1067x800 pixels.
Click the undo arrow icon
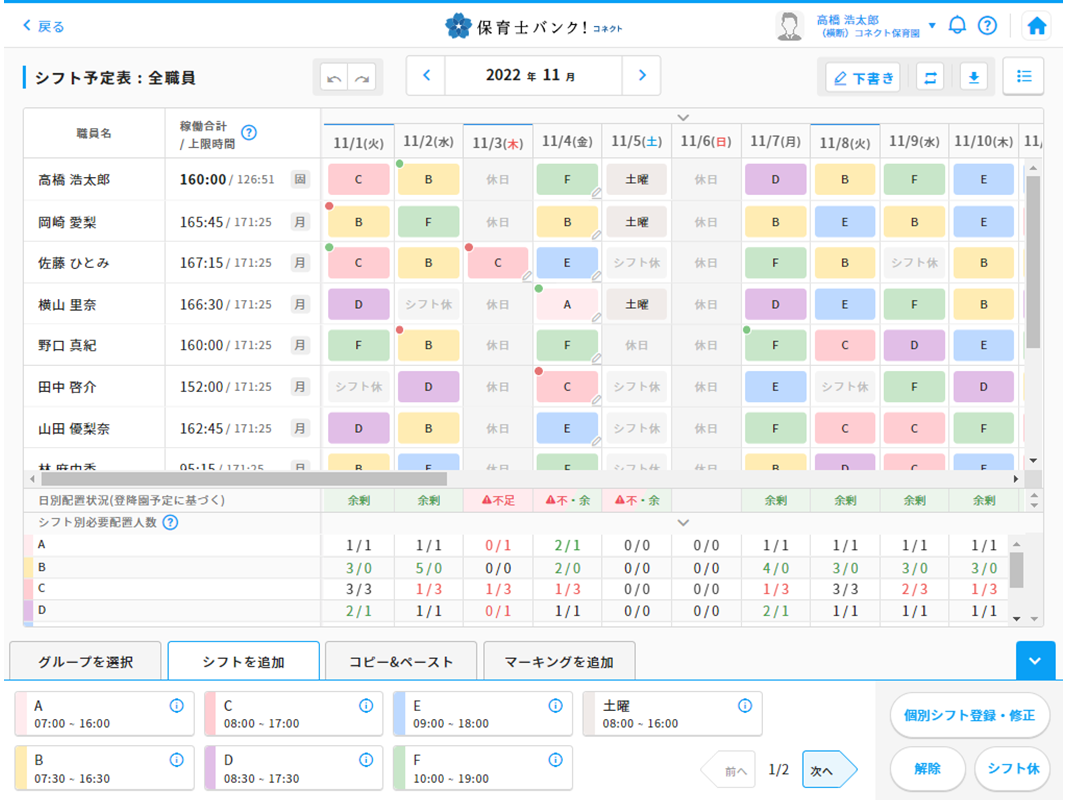coord(334,77)
